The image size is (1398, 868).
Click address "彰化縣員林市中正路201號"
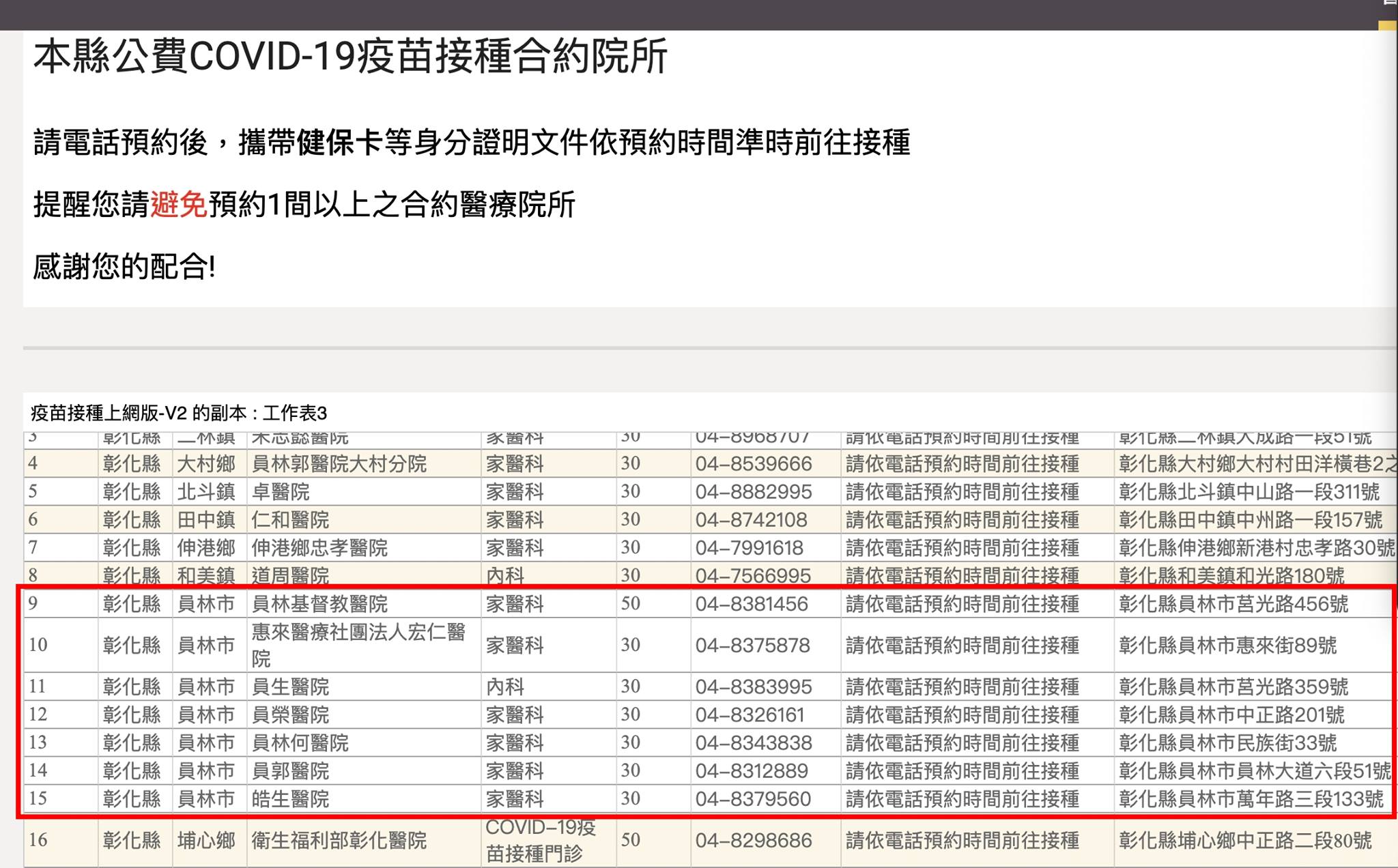point(1231,714)
